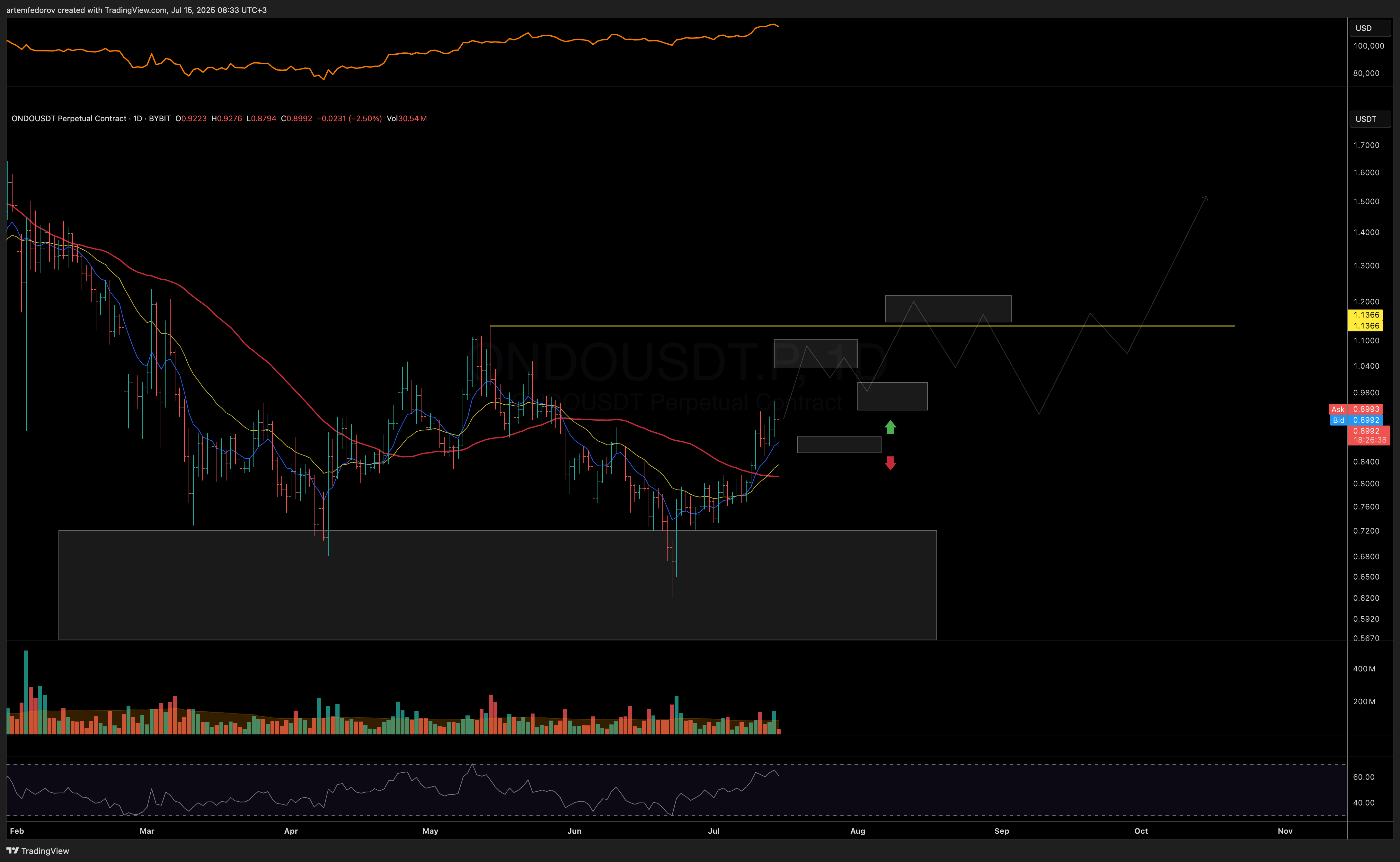Click the 1.1000 price scale label
Image resolution: width=1400 pixels, height=862 pixels.
[1366, 340]
